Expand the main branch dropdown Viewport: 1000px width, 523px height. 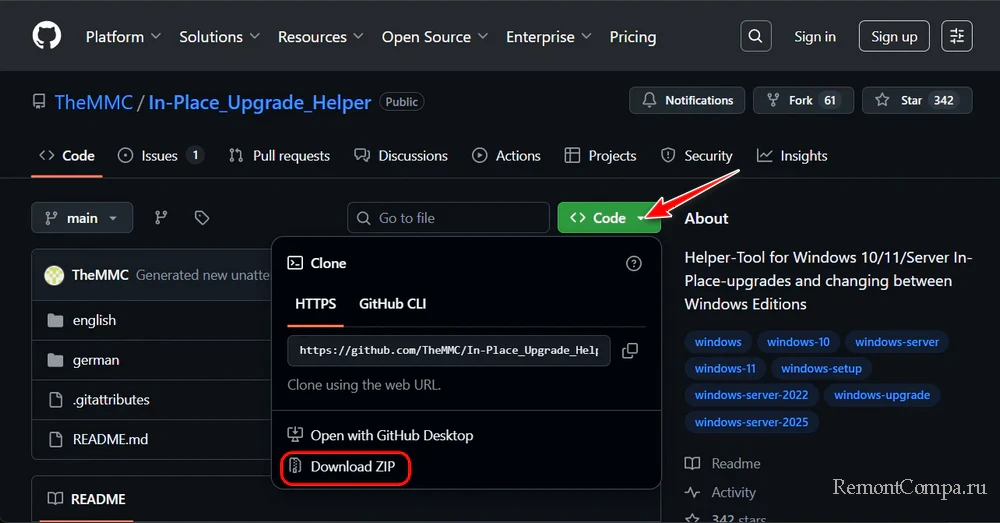81,218
